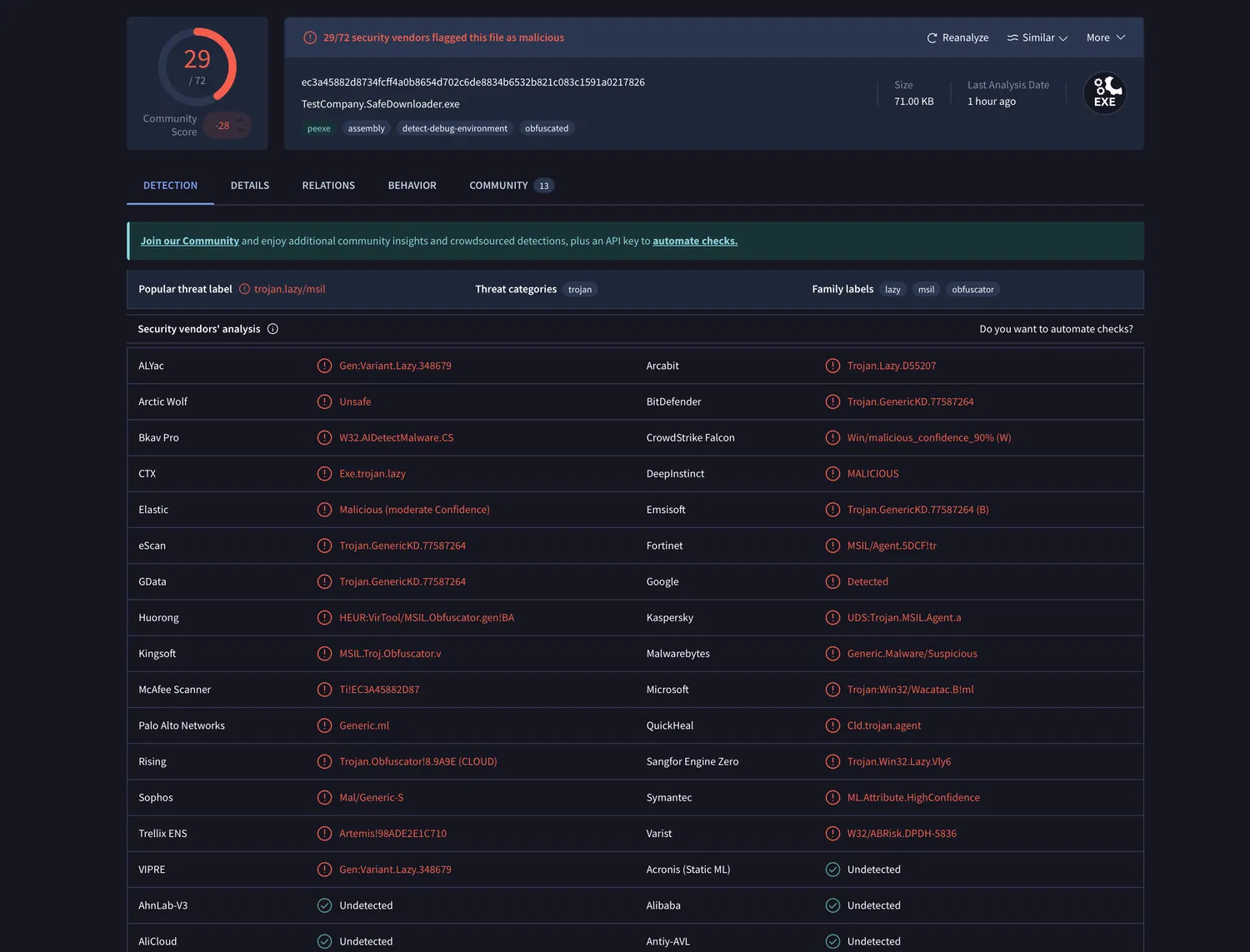Click the file hash ec3a45882d87...
Screen dimensions: 1250x952
(473, 82)
